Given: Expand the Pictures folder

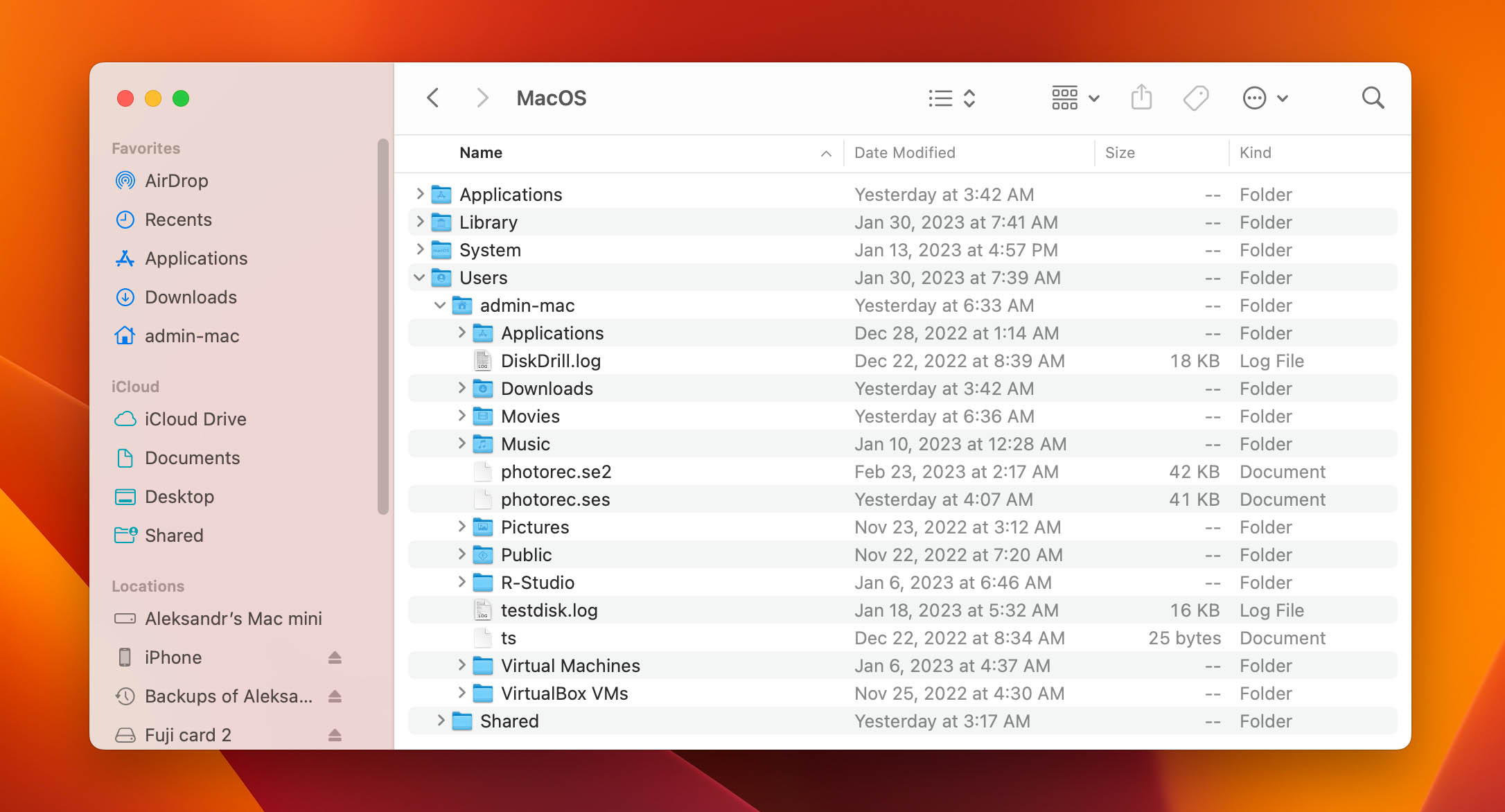Looking at the screenshot, I should pyautogui.click(x=461, y=527).
